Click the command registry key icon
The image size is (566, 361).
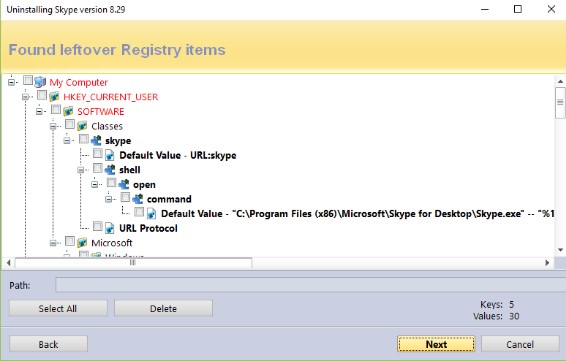tap(138, 199)
